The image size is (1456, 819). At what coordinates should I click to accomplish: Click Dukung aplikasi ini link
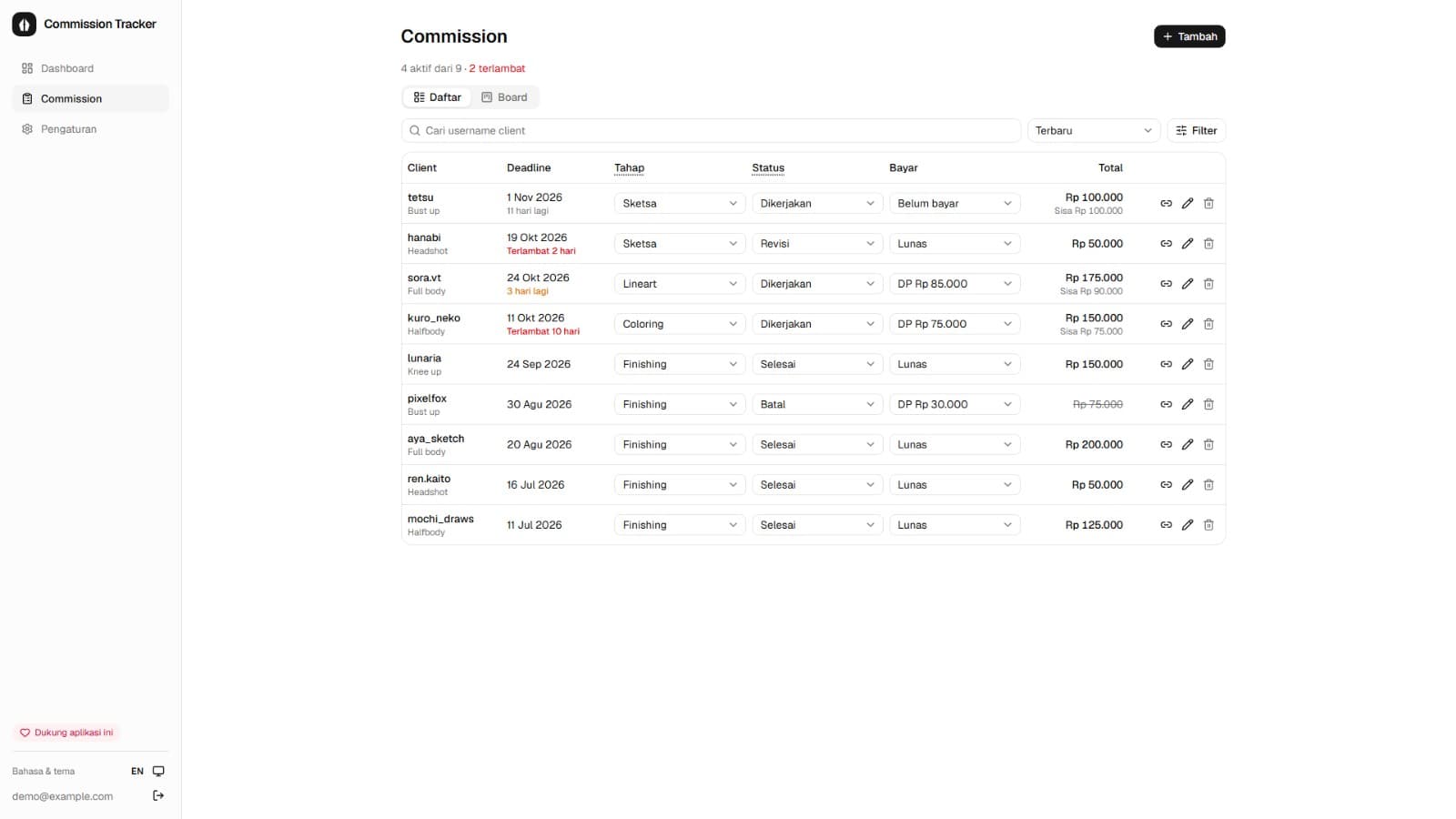(x=66, y=733)
